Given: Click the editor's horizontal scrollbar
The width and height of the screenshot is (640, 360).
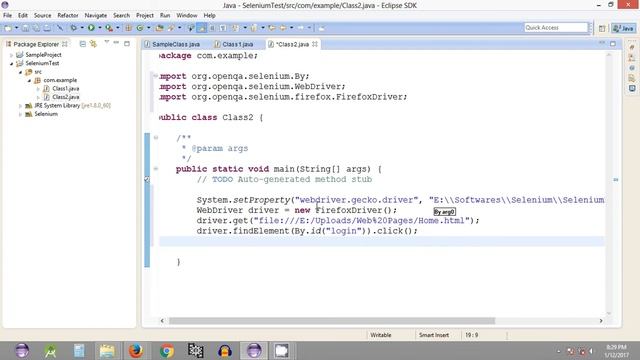Looking at the screenshot, I should click(332, 321).
